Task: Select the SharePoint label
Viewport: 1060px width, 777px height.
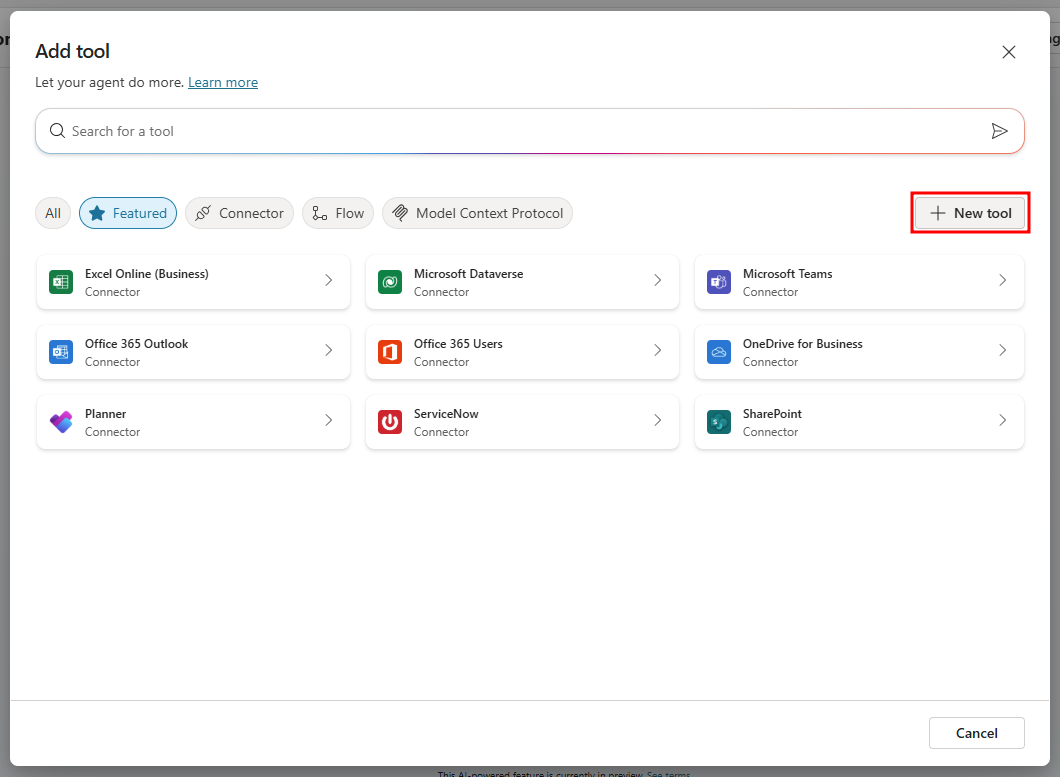Action: point(772,414)
